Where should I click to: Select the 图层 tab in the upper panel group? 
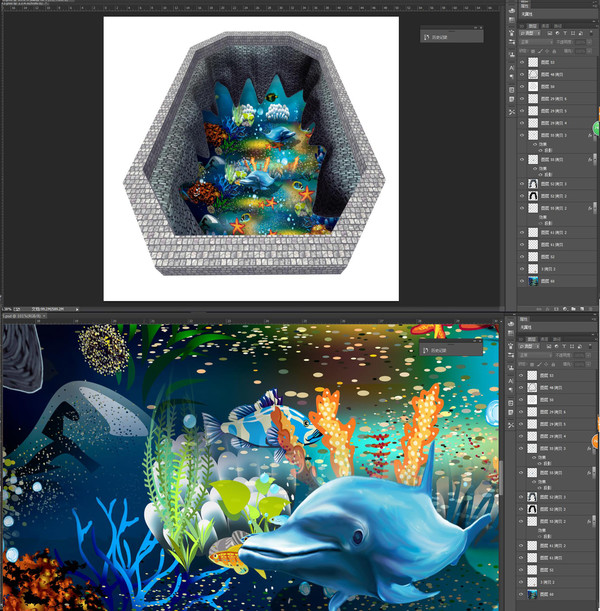pos(533,26)
